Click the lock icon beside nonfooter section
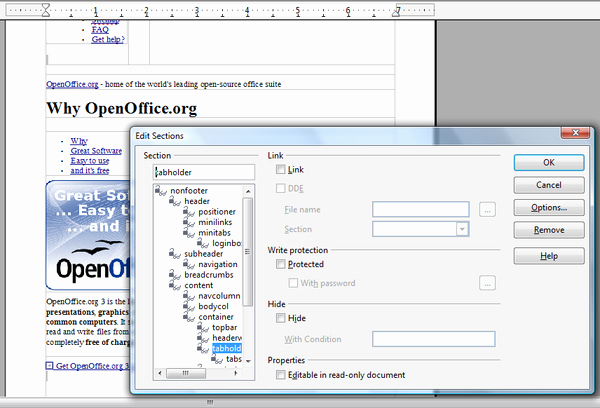 (161, 190)
